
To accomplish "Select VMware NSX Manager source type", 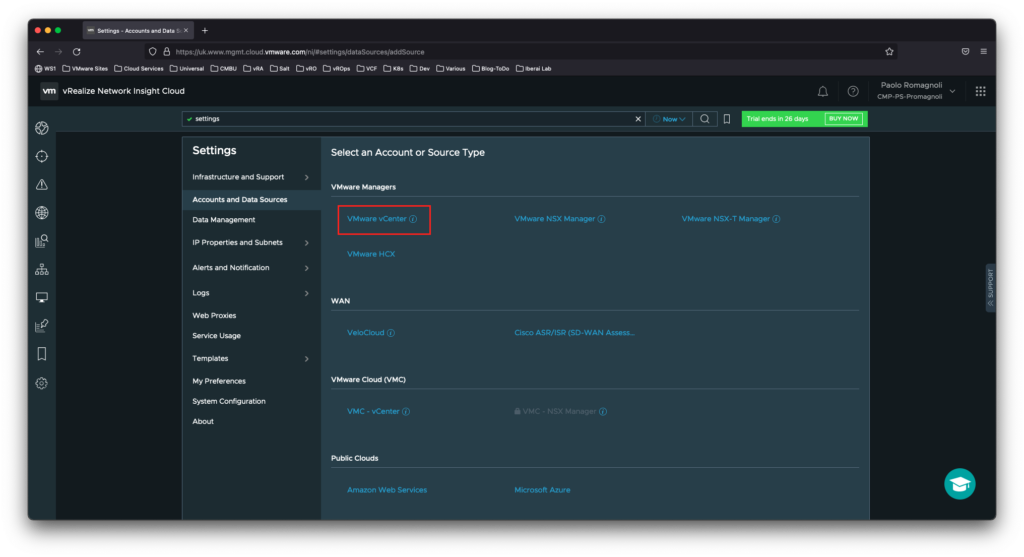I will [x=554, y=219].
